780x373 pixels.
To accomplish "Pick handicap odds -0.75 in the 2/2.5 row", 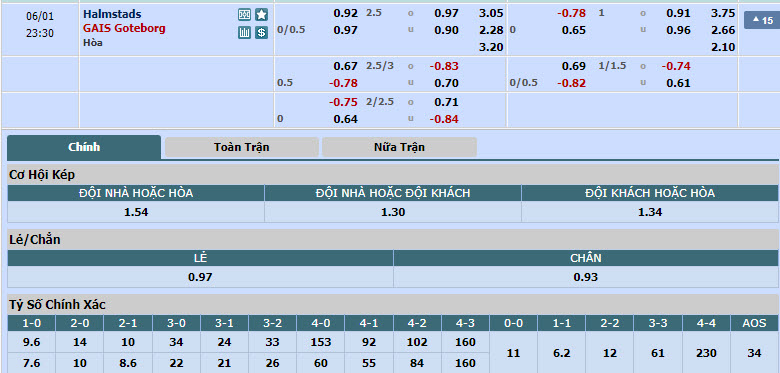I will (x=343, y=102).
